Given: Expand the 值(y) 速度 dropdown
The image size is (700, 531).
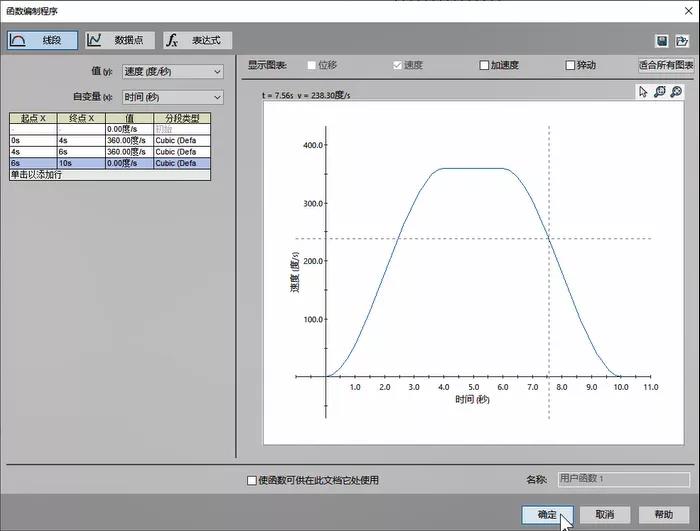Looking at the screenshot, I should tap(172, 71).
